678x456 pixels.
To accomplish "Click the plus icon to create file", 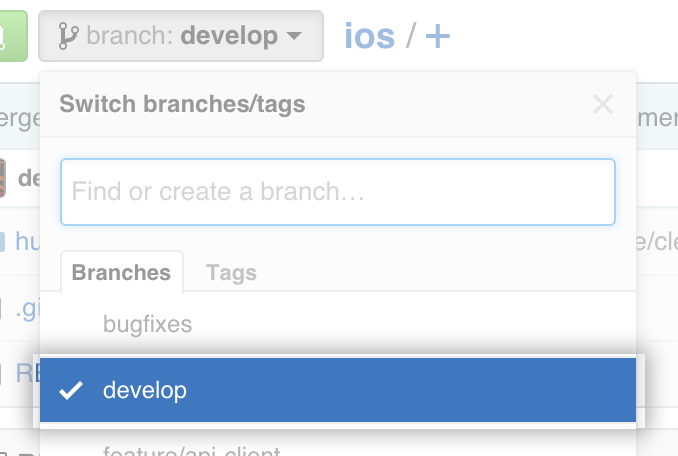I will point(438,36).
